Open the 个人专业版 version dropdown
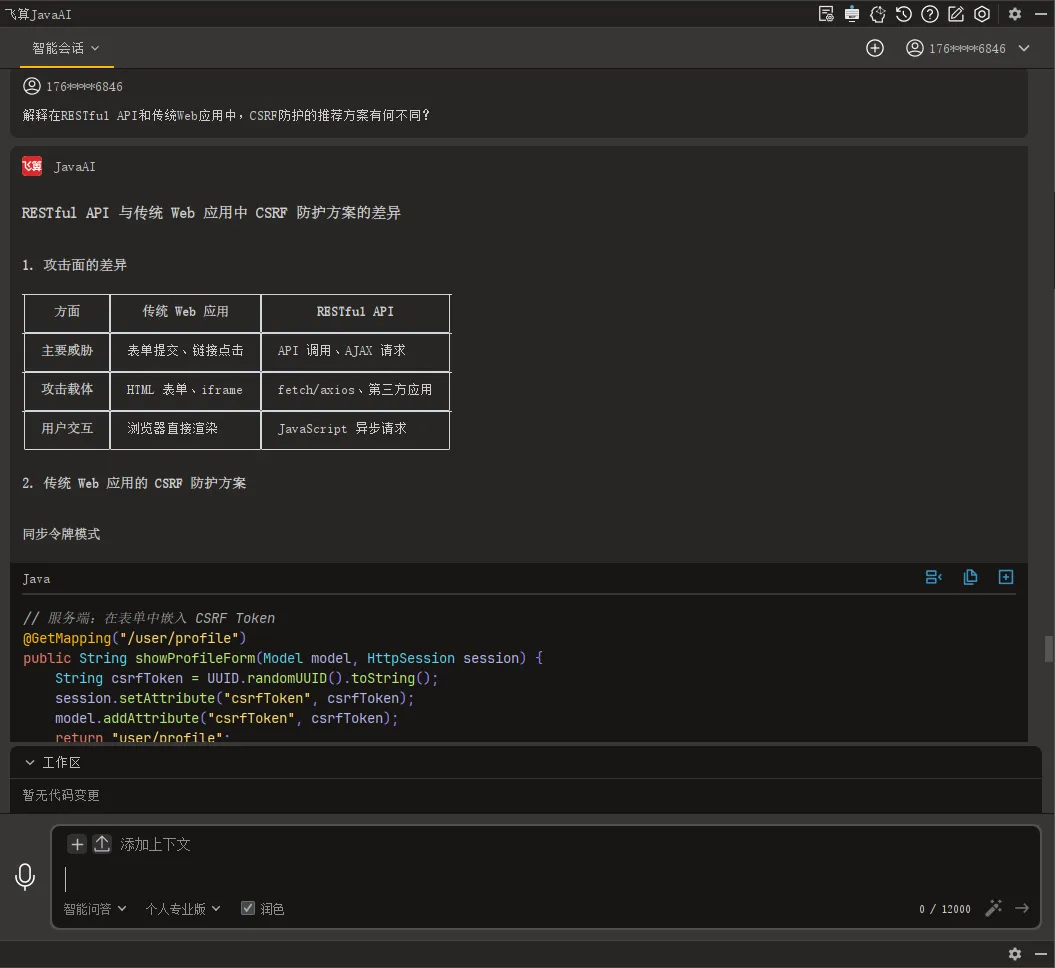The height and width of the screenshot is (968, 1055). pos(183,909)
